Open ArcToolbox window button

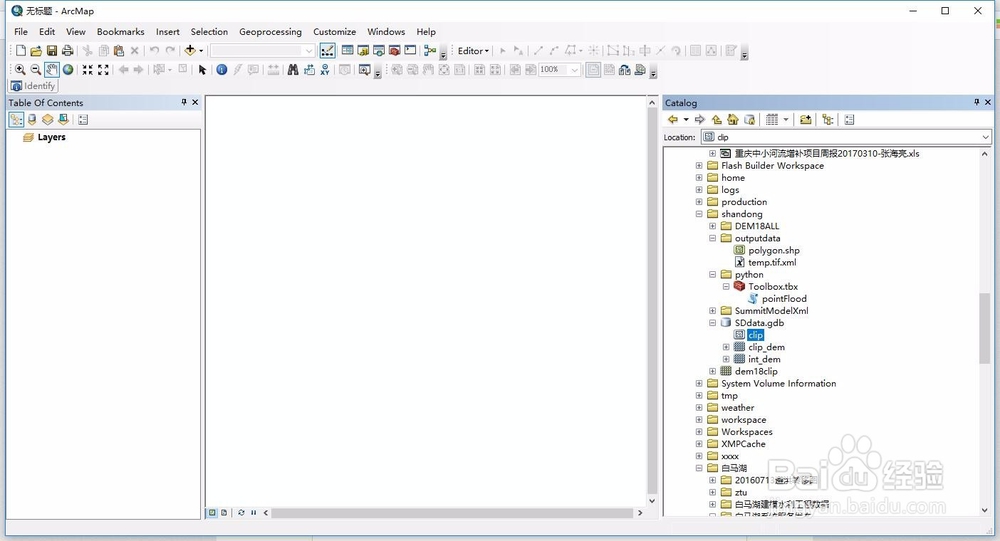pos(394,50)
